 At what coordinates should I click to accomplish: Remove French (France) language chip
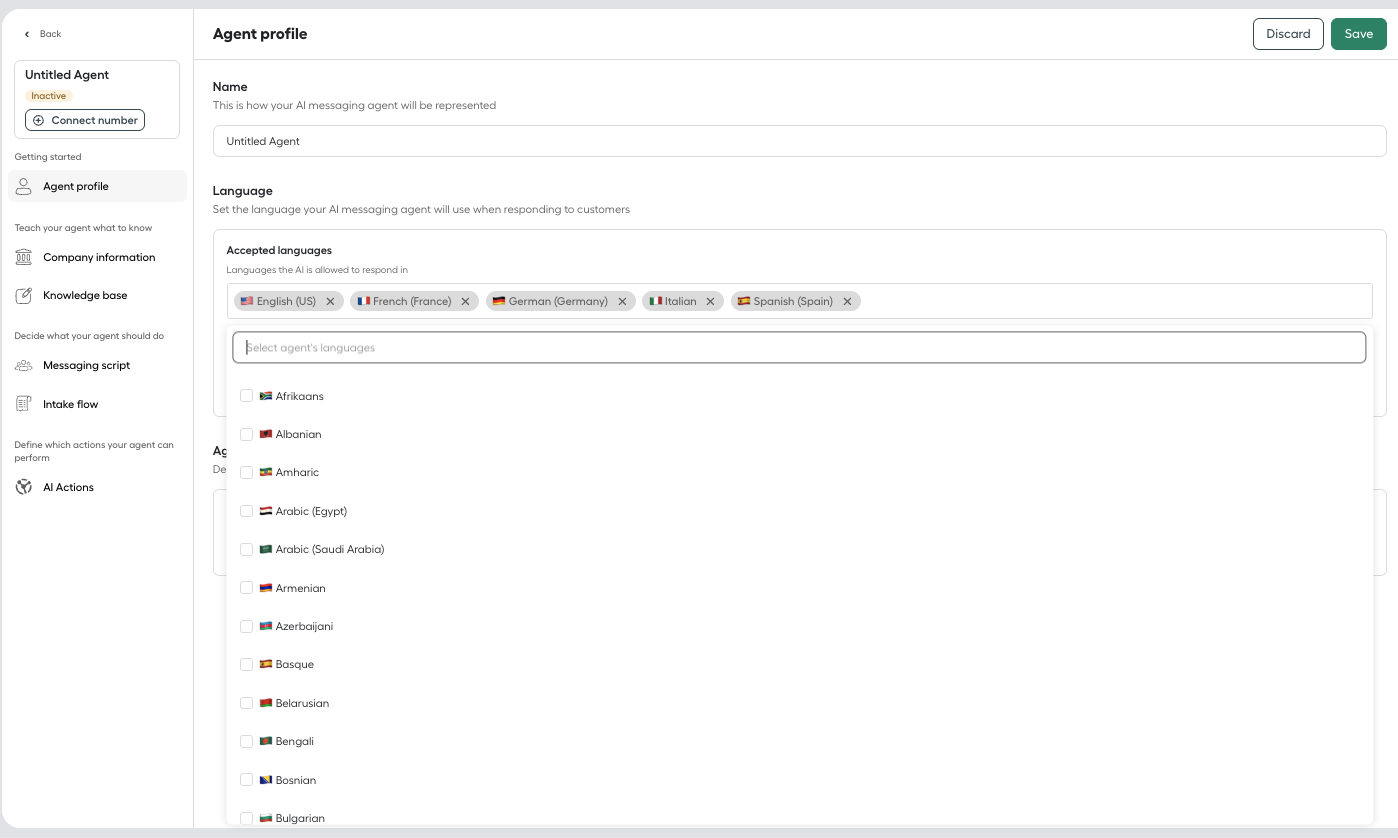coord(465,301)
